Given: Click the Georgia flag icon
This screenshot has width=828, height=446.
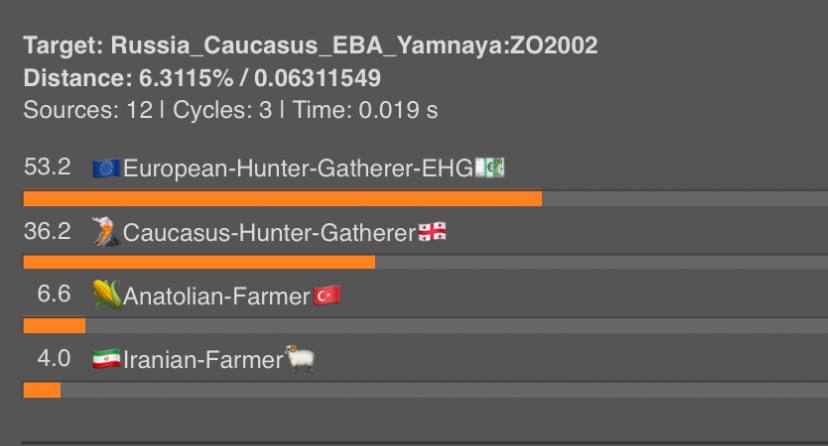Looking at the screenshot, I should (x=432, y=232).
